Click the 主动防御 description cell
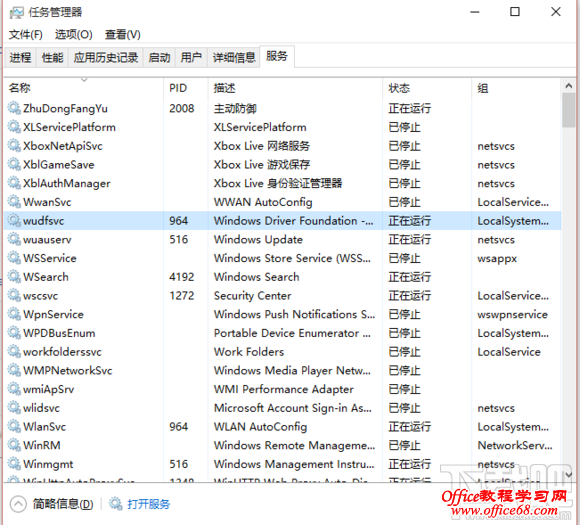 click(x=235, y=108)
